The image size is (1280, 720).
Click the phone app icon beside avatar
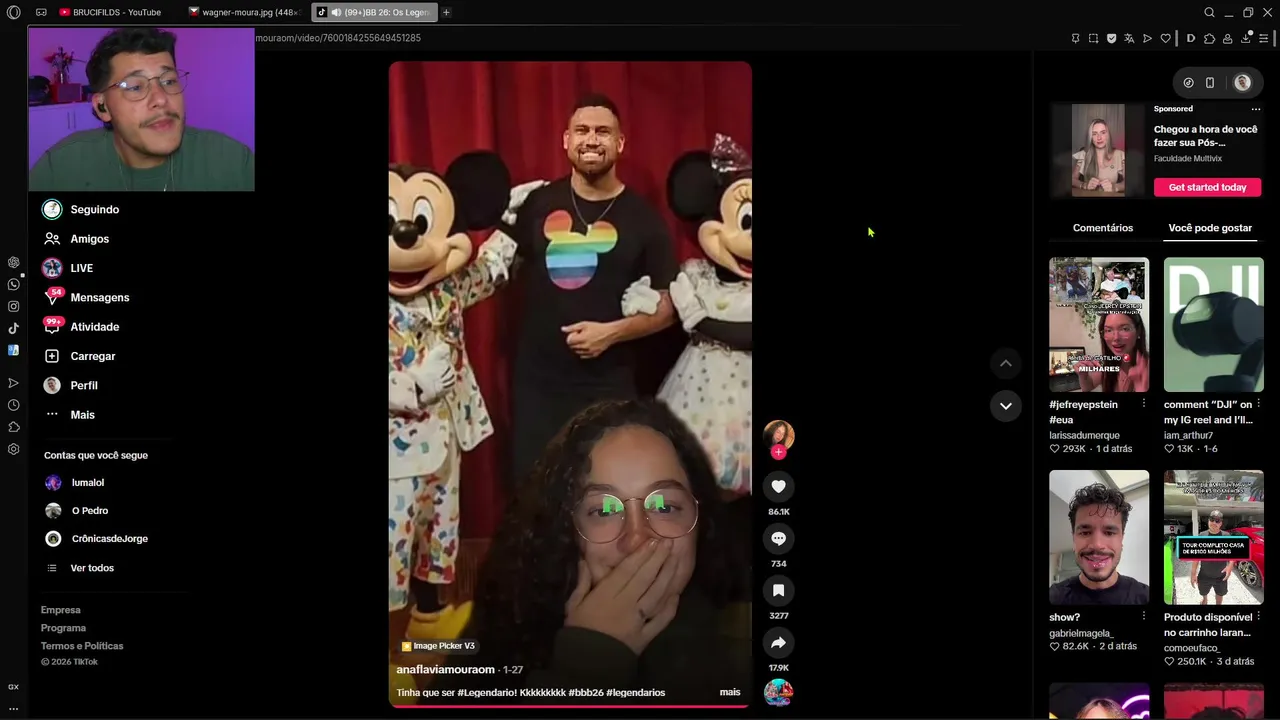pyautogui.click(x=1209, y=83)
